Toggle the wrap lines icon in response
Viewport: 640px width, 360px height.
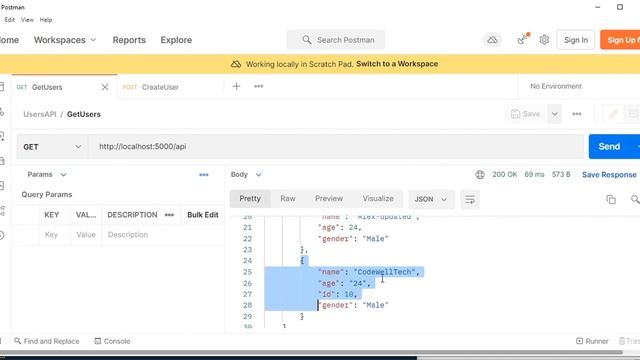[470, 199]
